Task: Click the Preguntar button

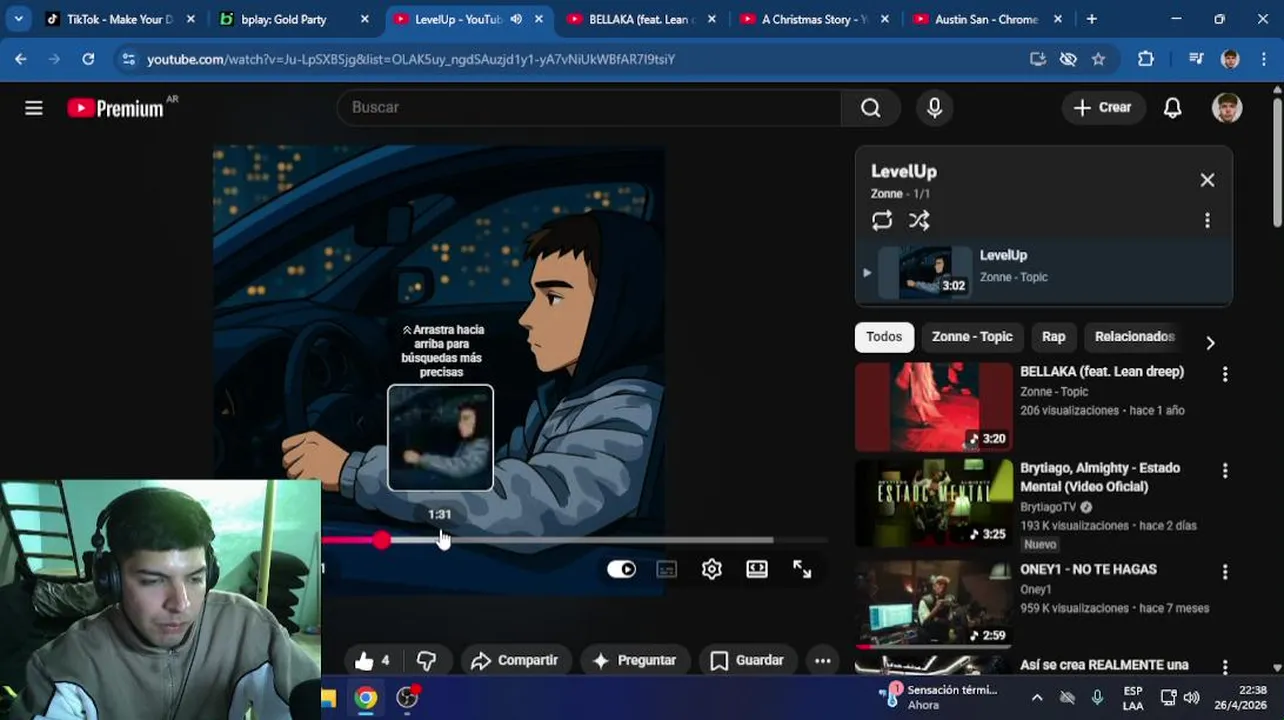Action: (634, 660)
